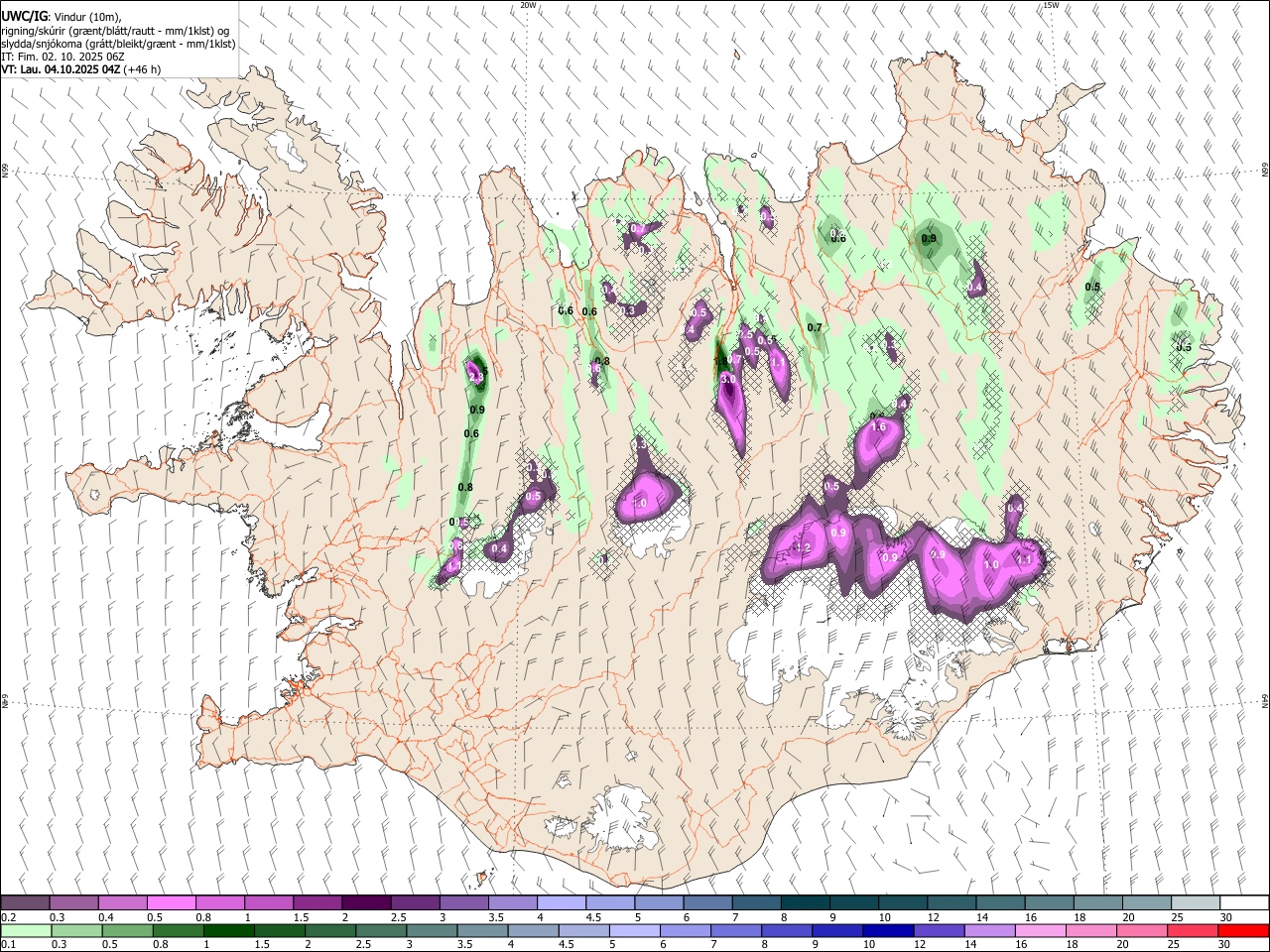
Task: Pick the first upper-scale swatch labeled 0.2
Action: click(25, 903)
